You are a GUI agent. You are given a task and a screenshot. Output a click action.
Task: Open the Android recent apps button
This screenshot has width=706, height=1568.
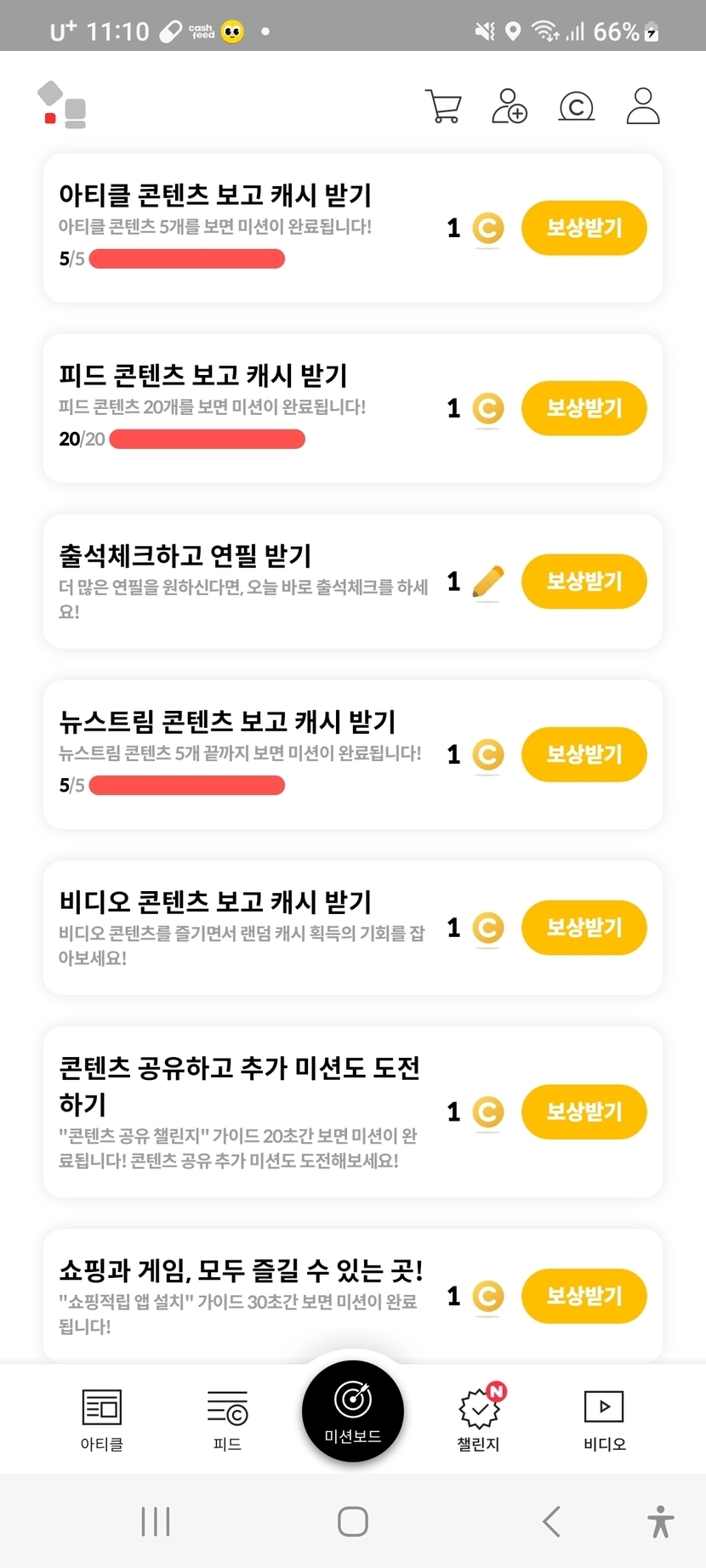coord(156,1521)
